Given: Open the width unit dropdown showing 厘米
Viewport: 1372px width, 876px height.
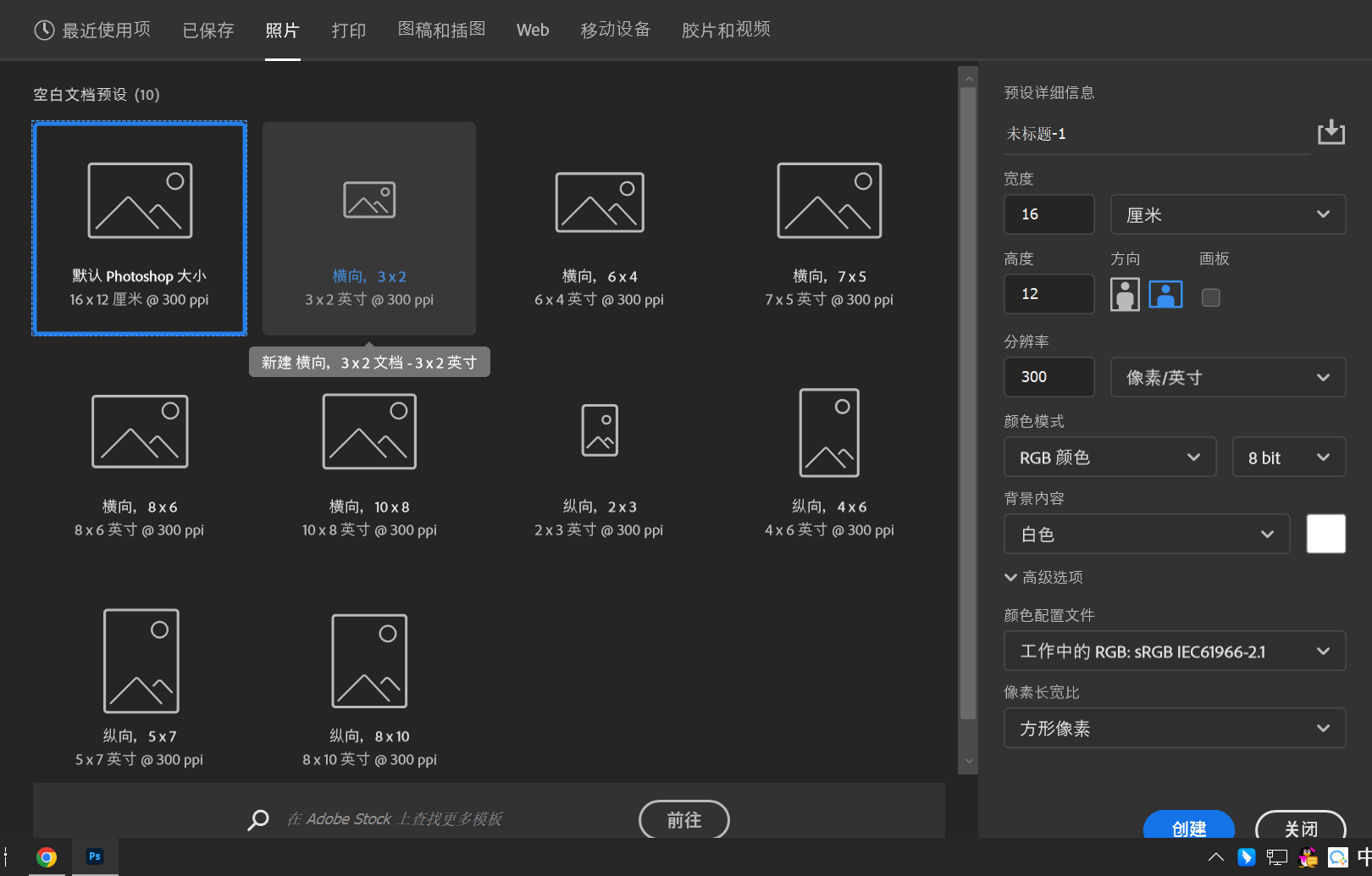Looking at the screenshot, I should tap(1227, 214).
